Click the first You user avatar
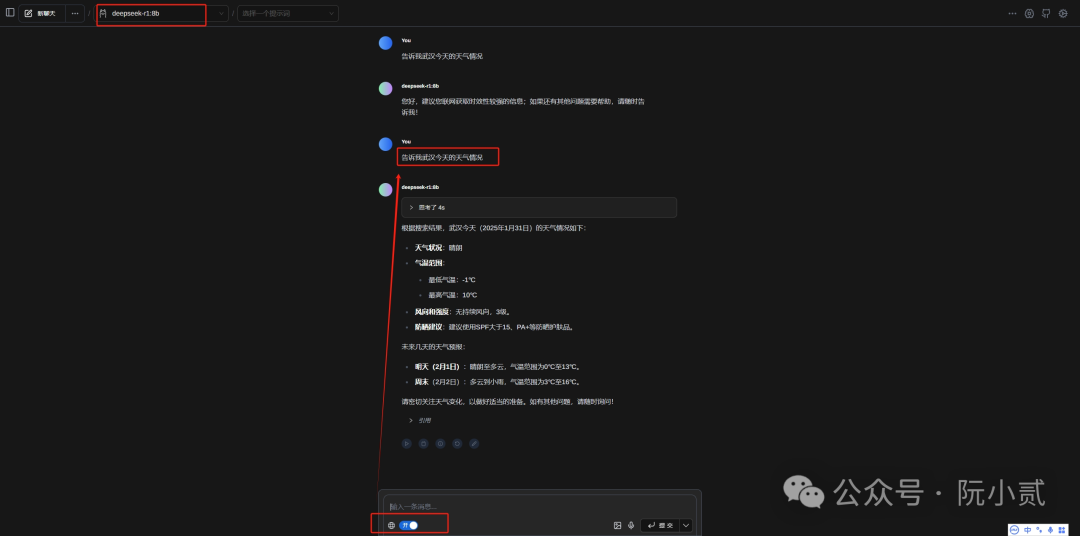Image resolution: width=1080 pixels, height=536 pixels. tap(386, 43)
